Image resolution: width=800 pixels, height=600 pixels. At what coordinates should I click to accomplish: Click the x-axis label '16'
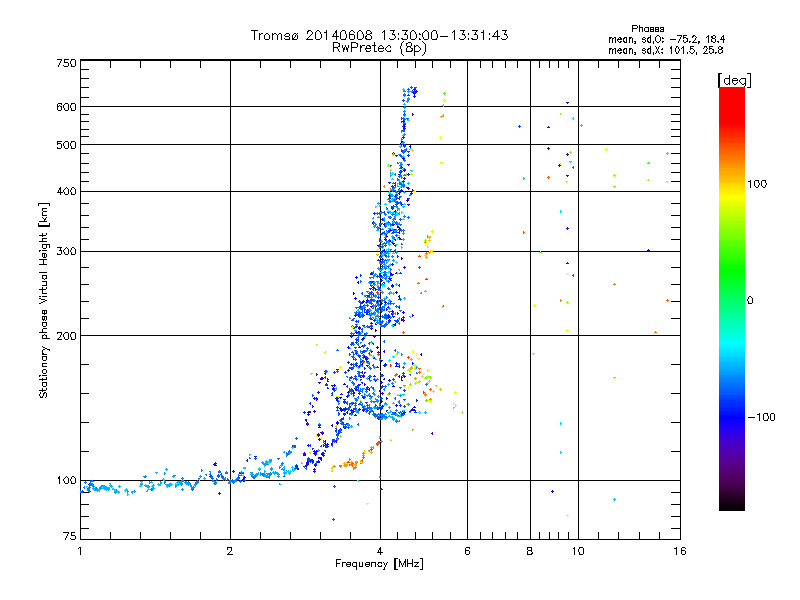[x=680, y=551]
